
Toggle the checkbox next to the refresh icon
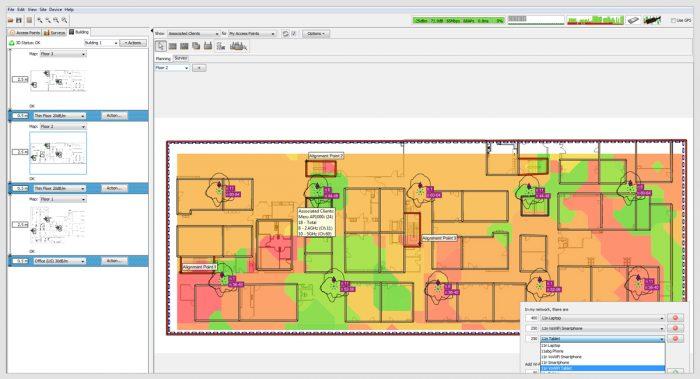pos(294,33)
